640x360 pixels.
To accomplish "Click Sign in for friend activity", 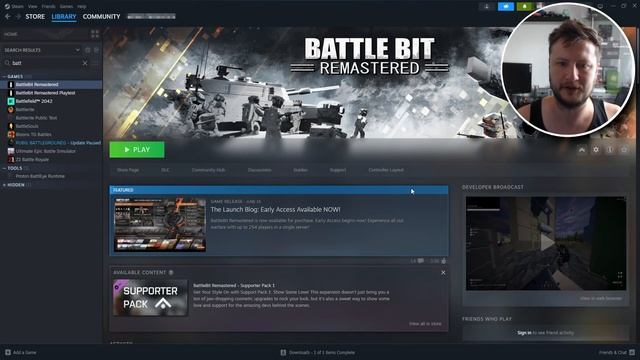I will 524,333.
